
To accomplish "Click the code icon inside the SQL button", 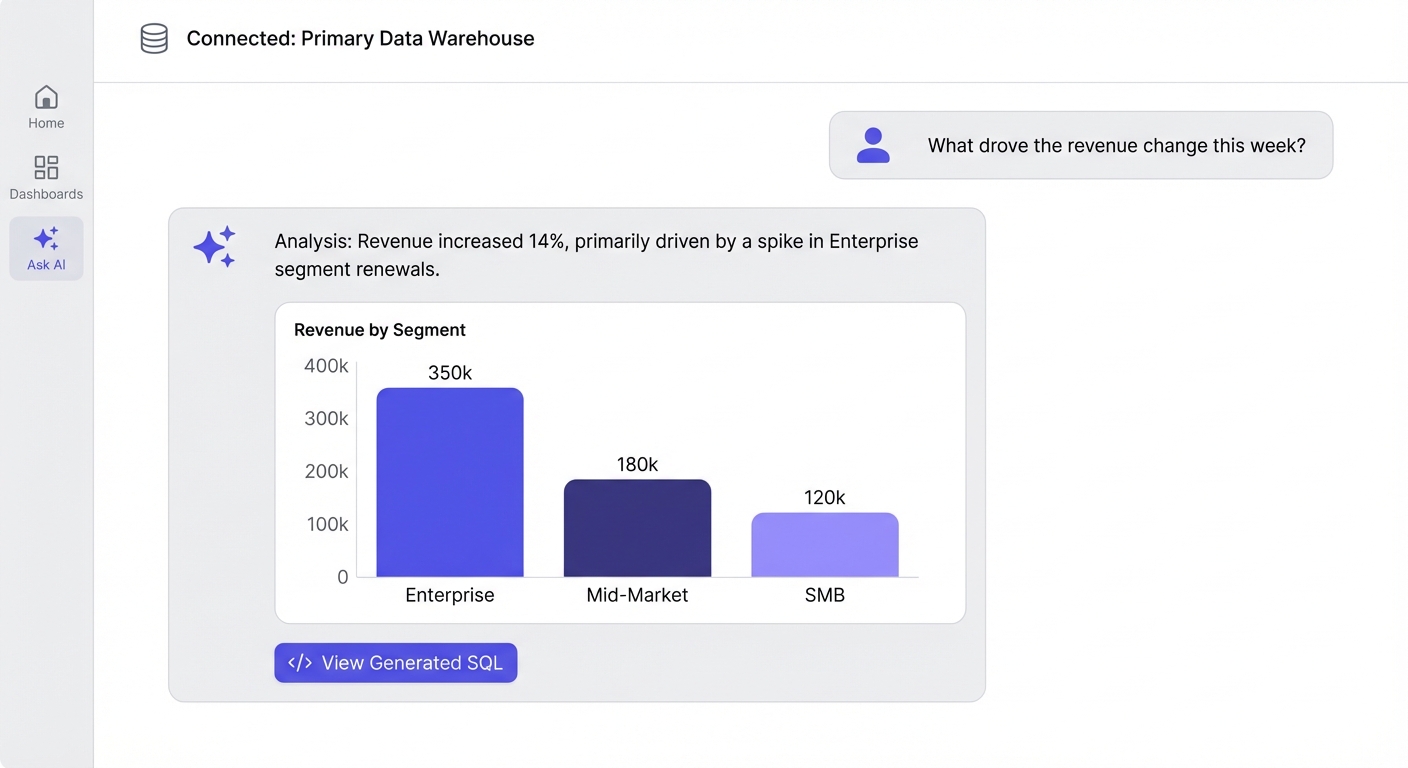I will pyautogui.click(x=300, y=662).
